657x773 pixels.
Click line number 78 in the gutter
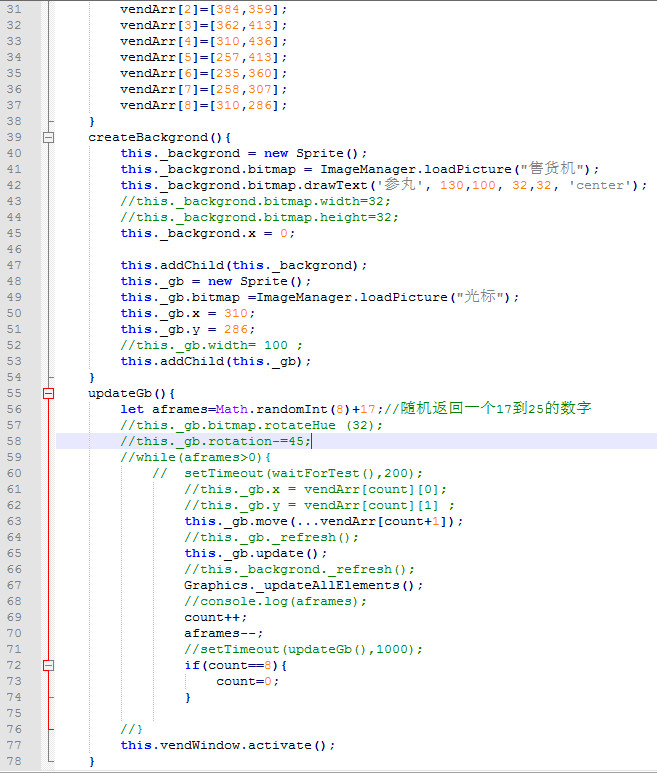click(14, 761)
